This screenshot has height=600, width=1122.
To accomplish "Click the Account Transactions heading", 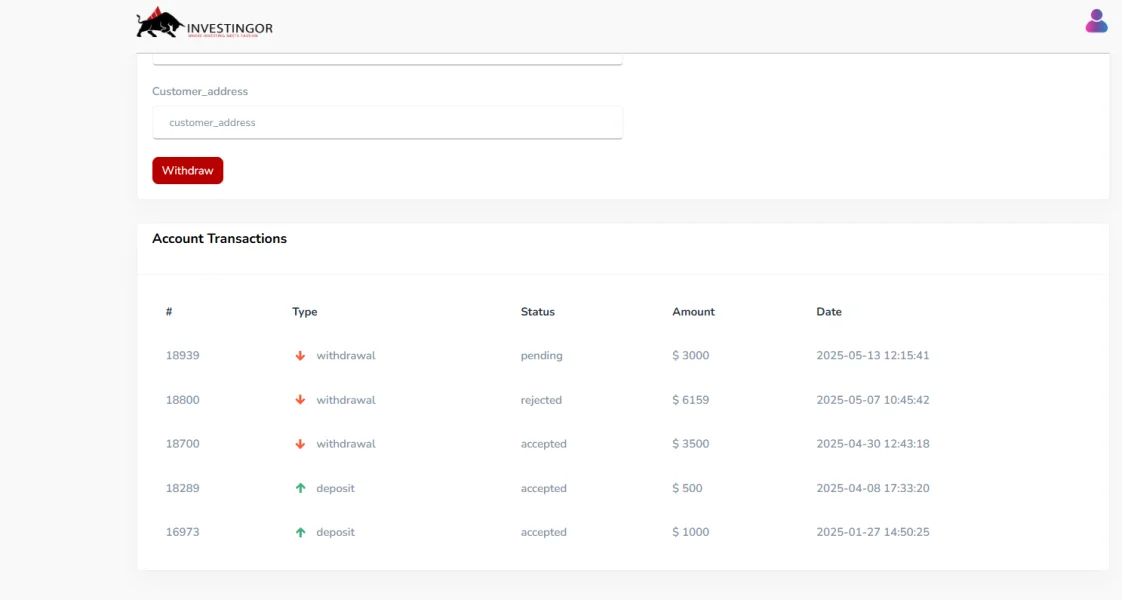I will 219,239.
